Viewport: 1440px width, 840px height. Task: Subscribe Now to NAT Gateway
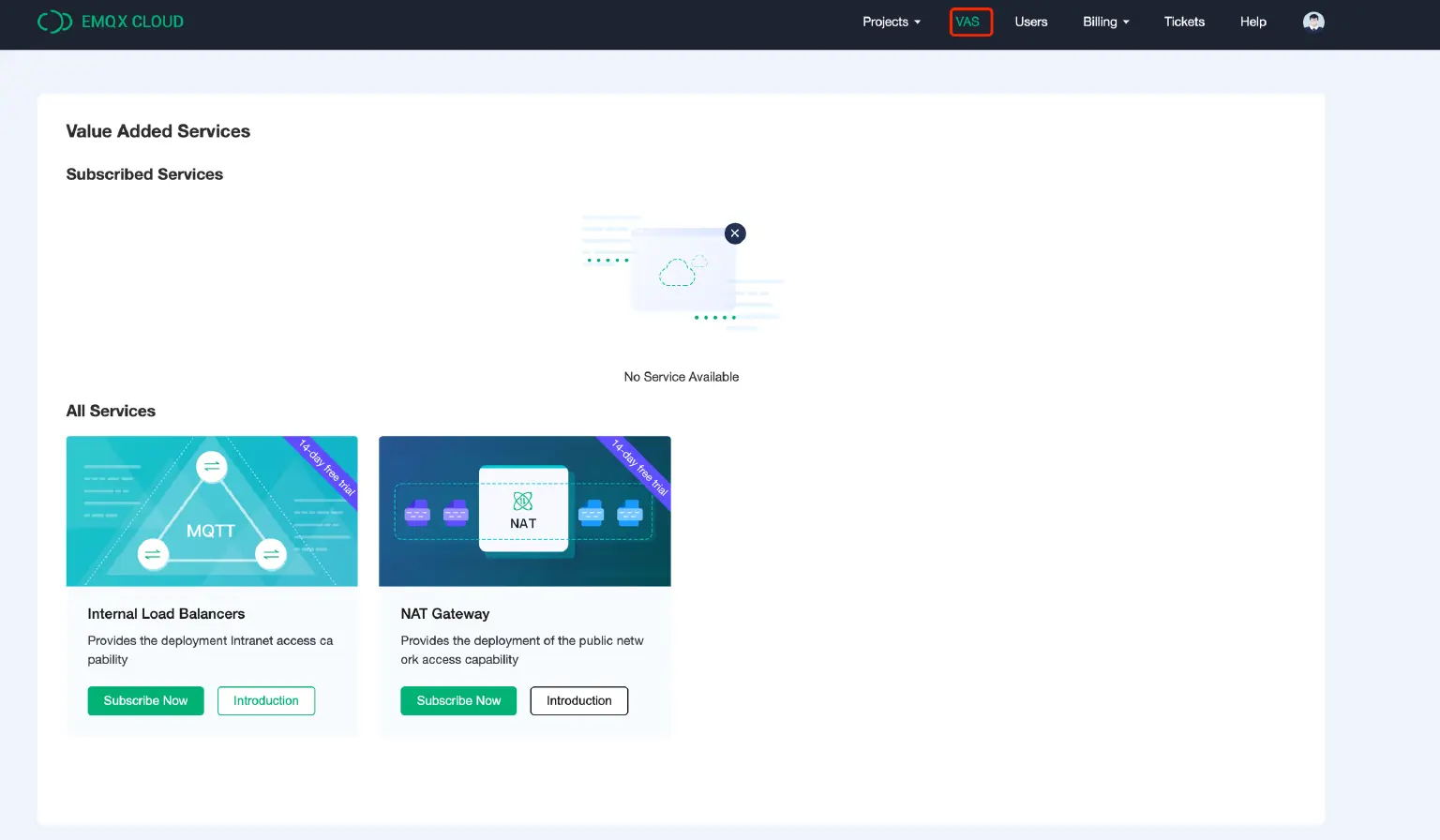point(458,700)
